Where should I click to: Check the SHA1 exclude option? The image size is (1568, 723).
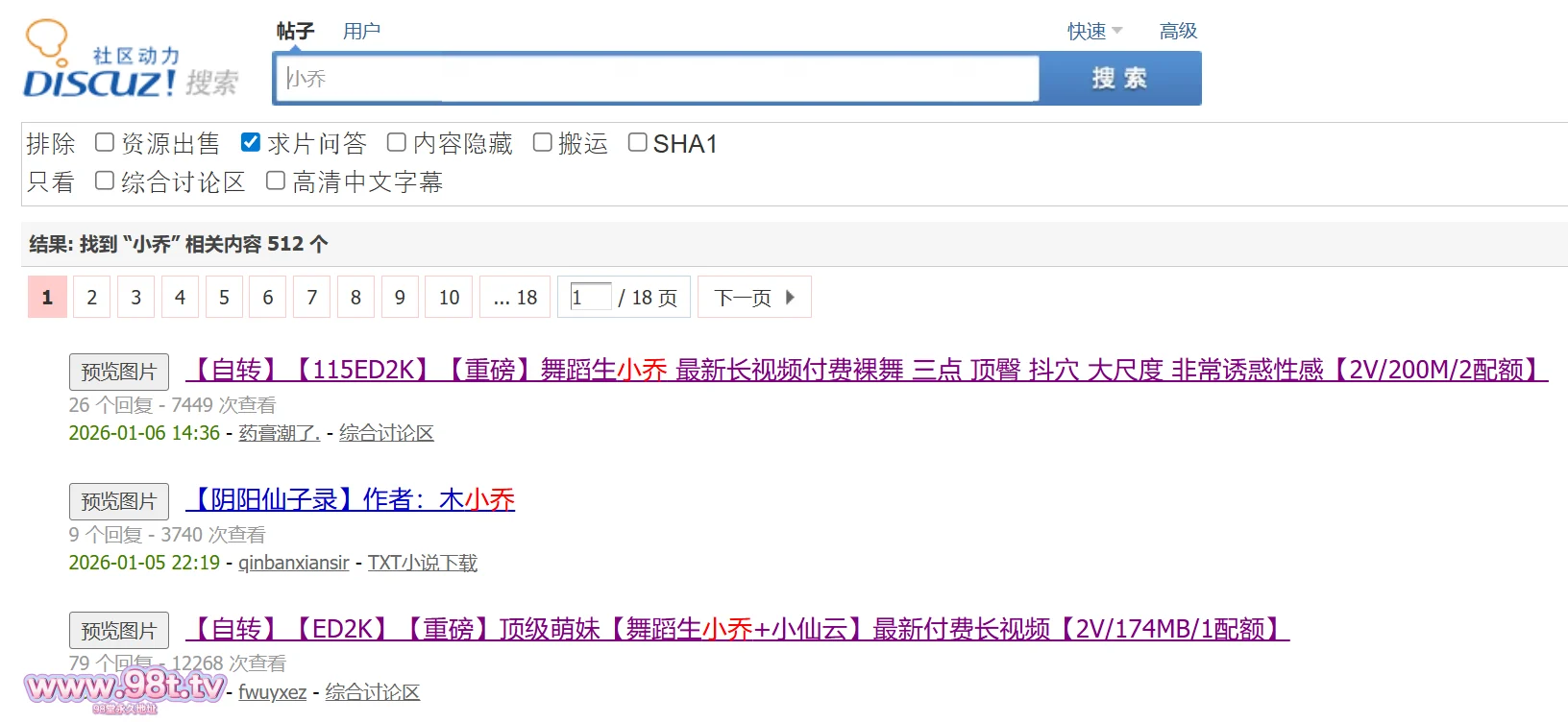637,143
